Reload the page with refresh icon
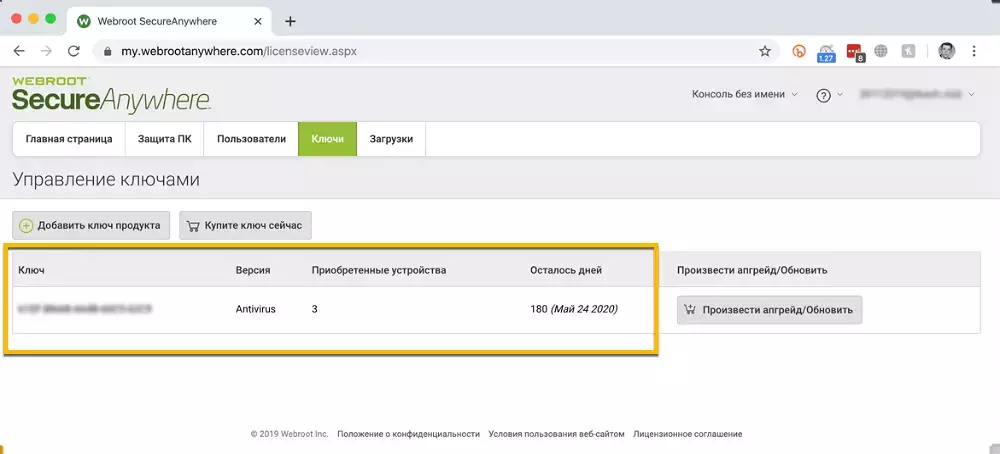This screenshot has height=454, width=1000. pos(74,51)
